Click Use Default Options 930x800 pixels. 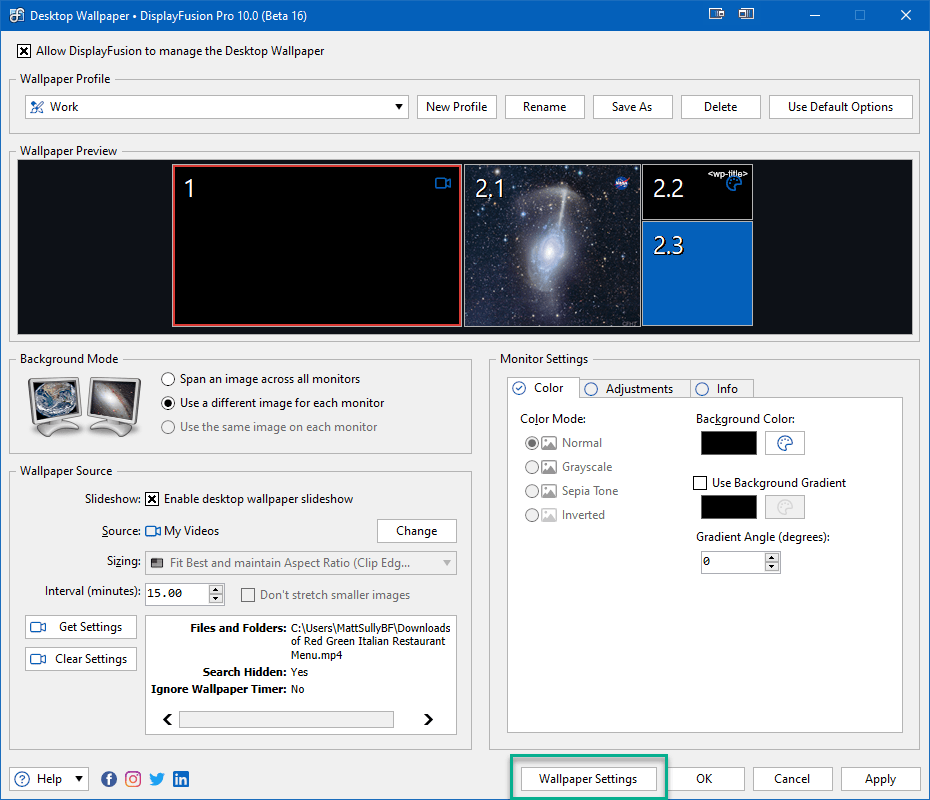(x=840, y=106)
